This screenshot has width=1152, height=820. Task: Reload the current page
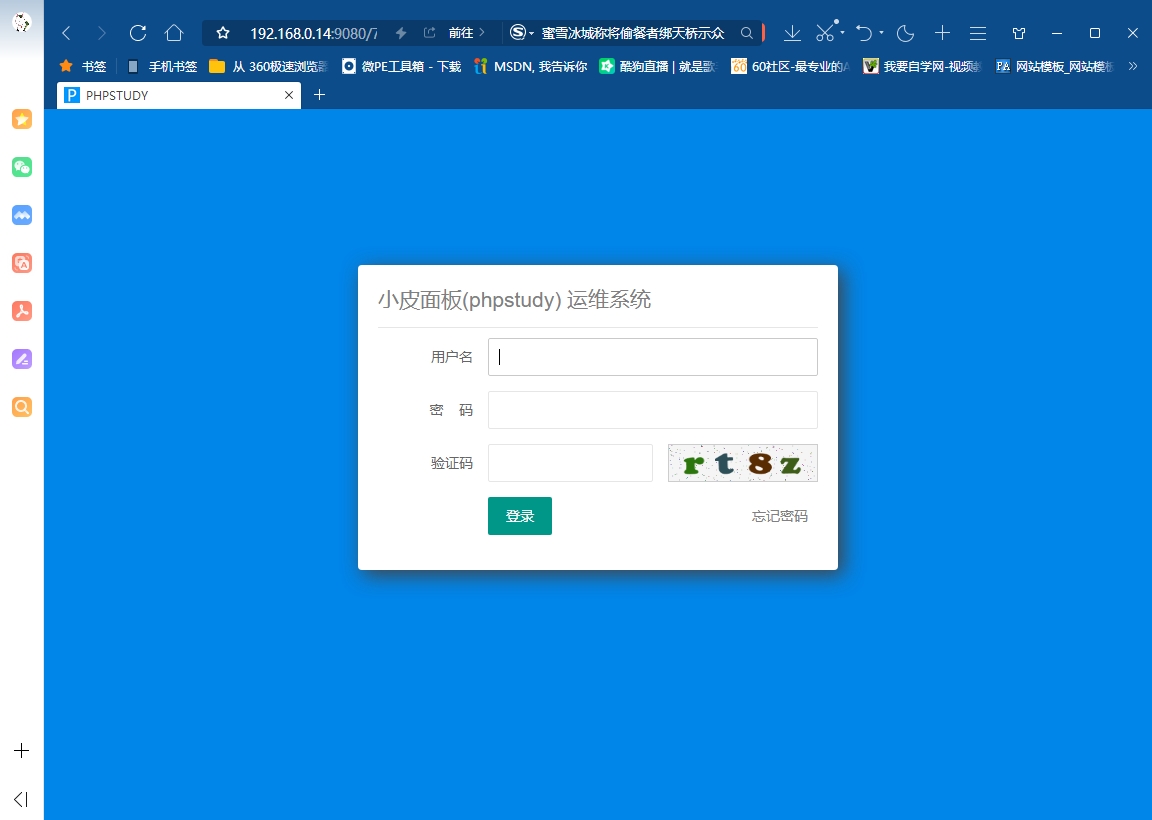(137, 33)
